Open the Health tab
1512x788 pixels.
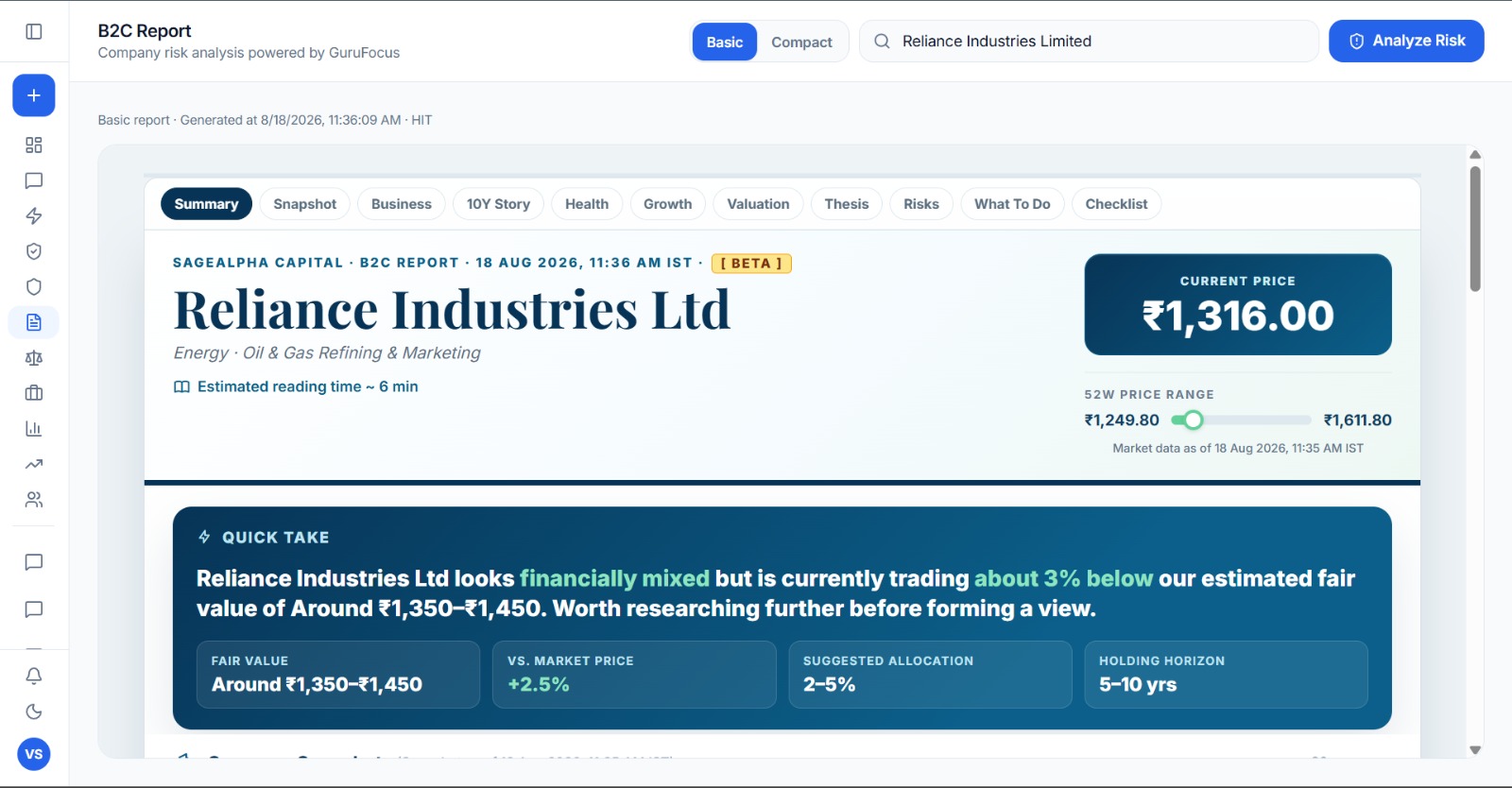click(587, 204)
